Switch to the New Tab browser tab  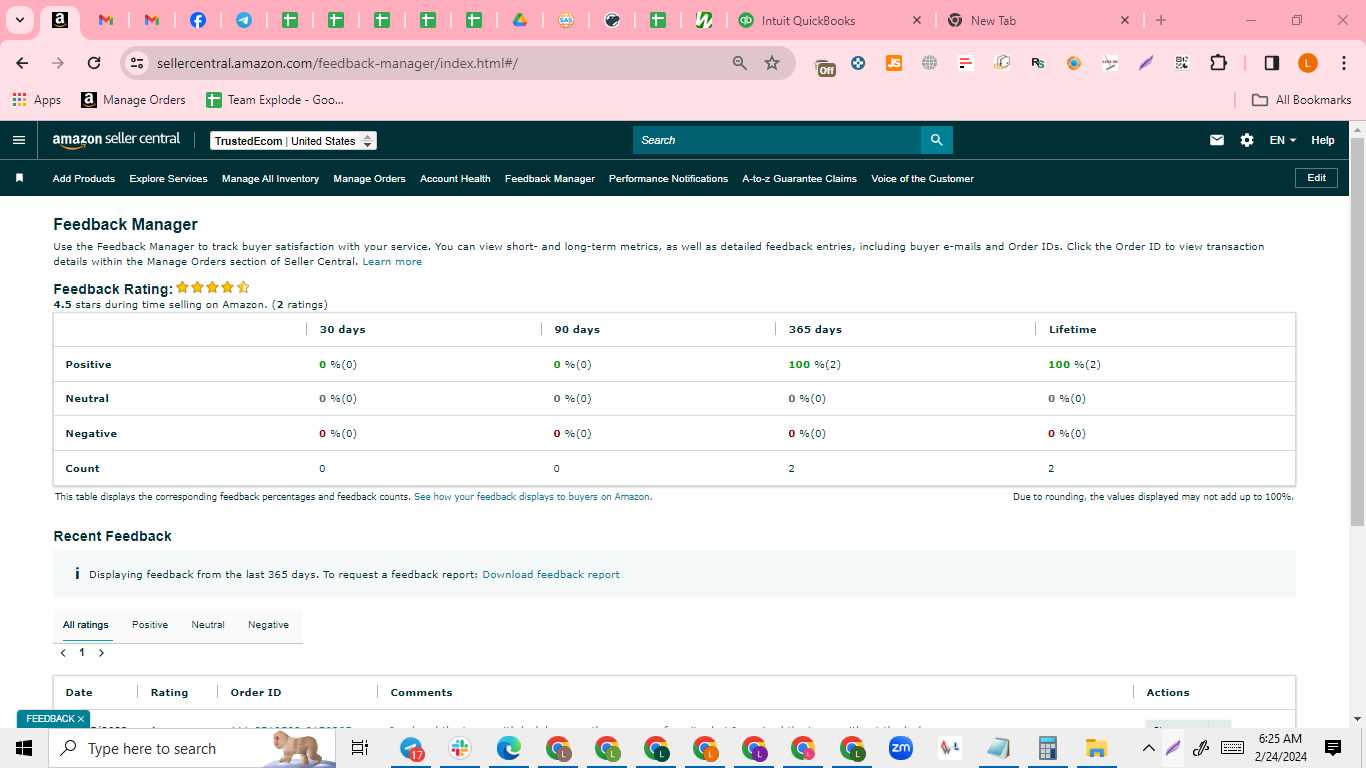pyautogui.click(x=1038, y=20)
